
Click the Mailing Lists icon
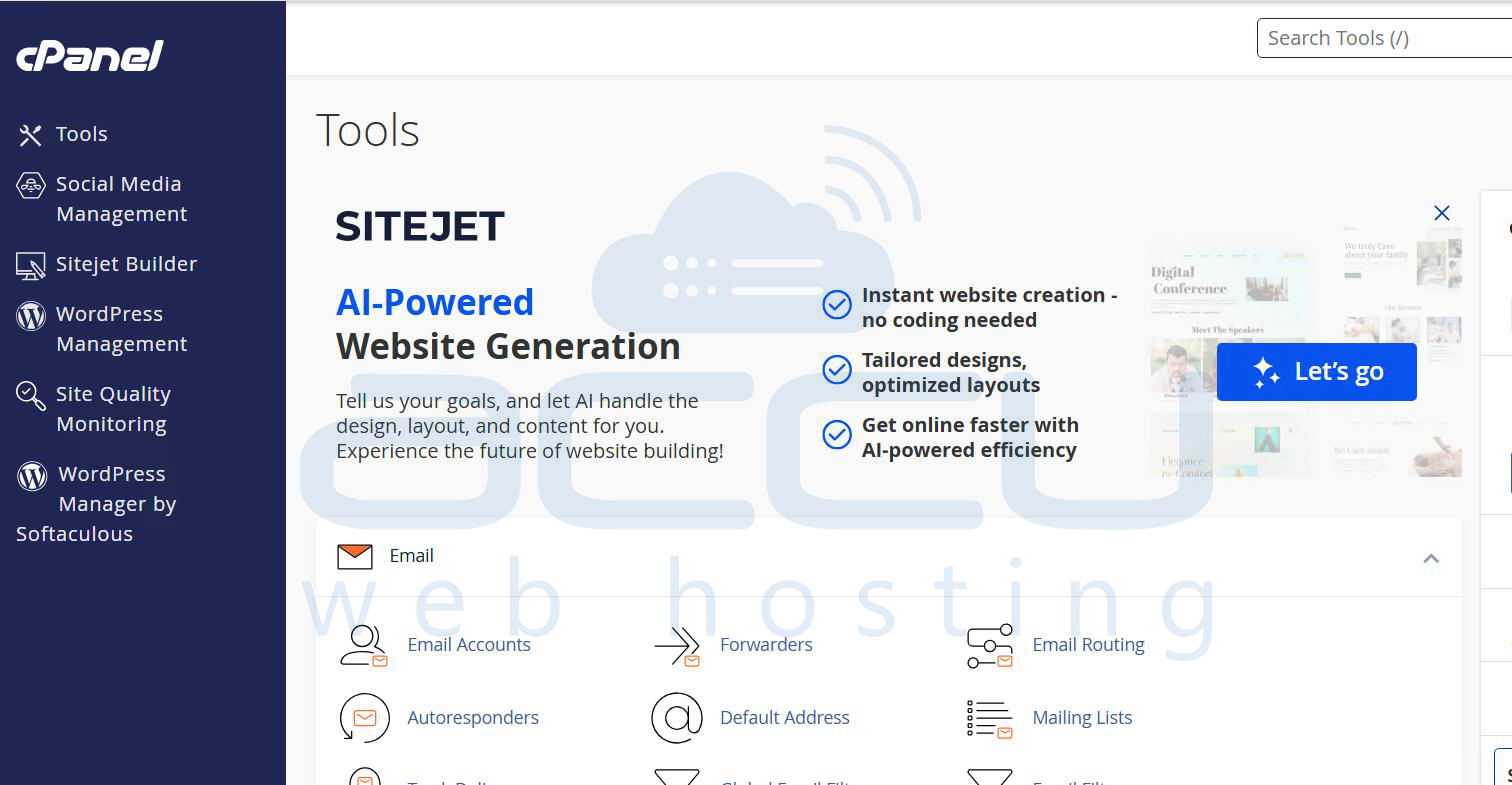(x=989, y=718)
